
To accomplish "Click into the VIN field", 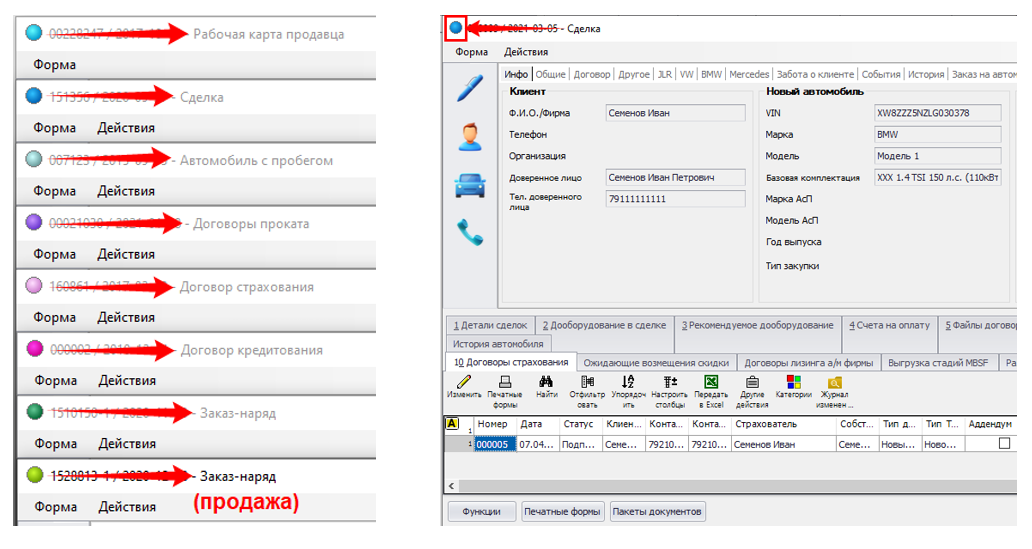I will (x=937, y=113).
